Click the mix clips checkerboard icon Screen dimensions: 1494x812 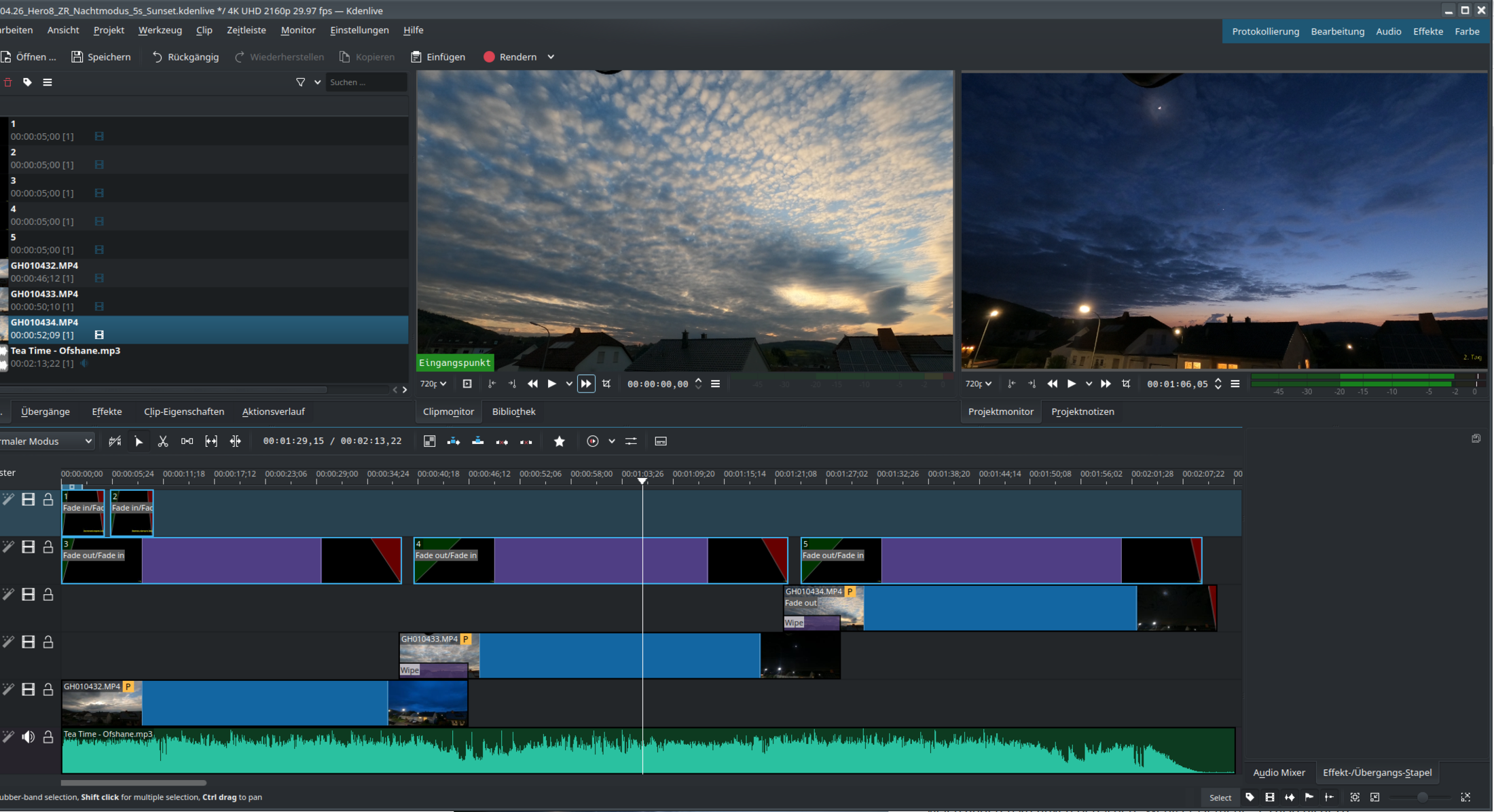pos(429,441)
